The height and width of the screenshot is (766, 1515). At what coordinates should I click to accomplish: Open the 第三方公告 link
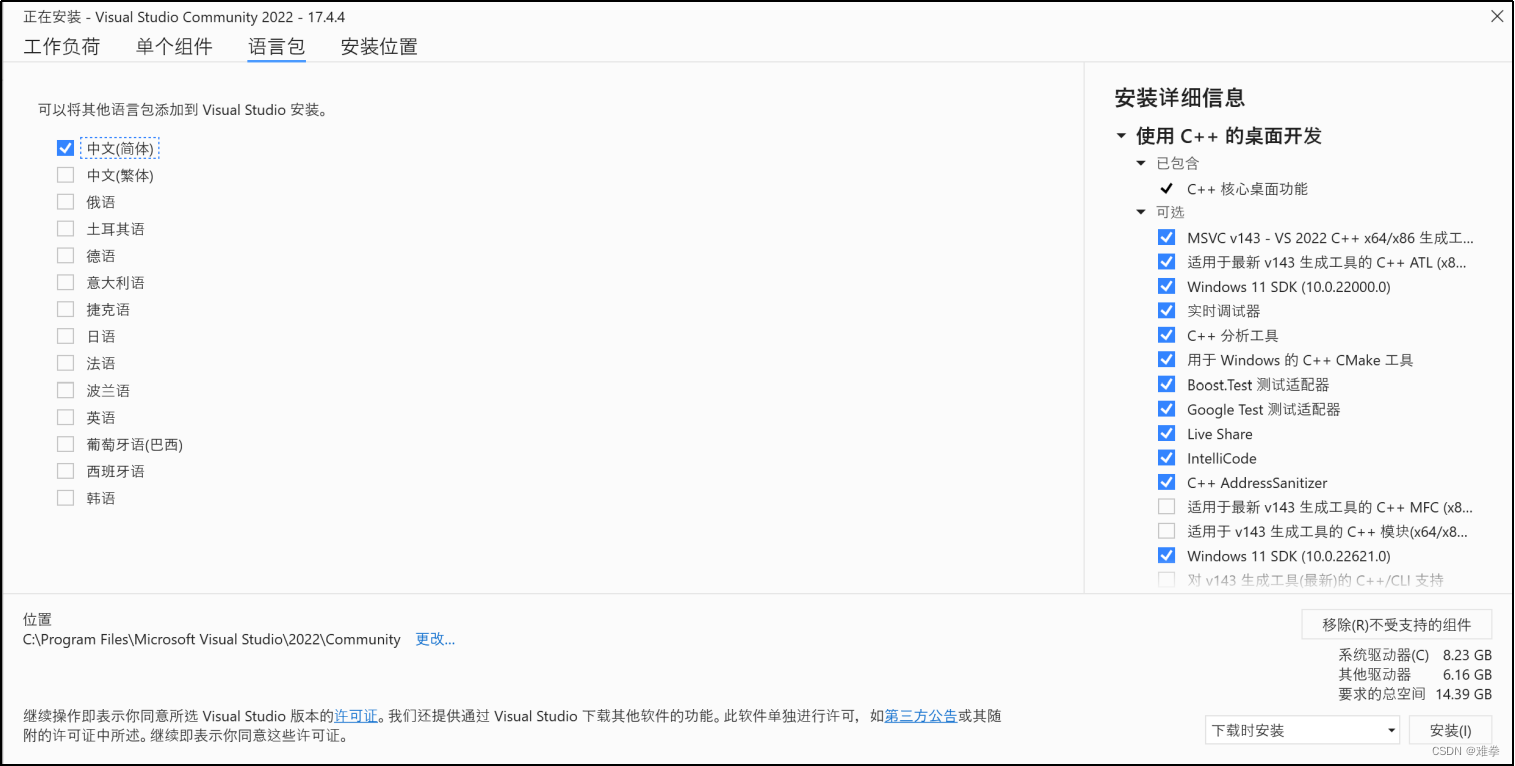point(921,716)
